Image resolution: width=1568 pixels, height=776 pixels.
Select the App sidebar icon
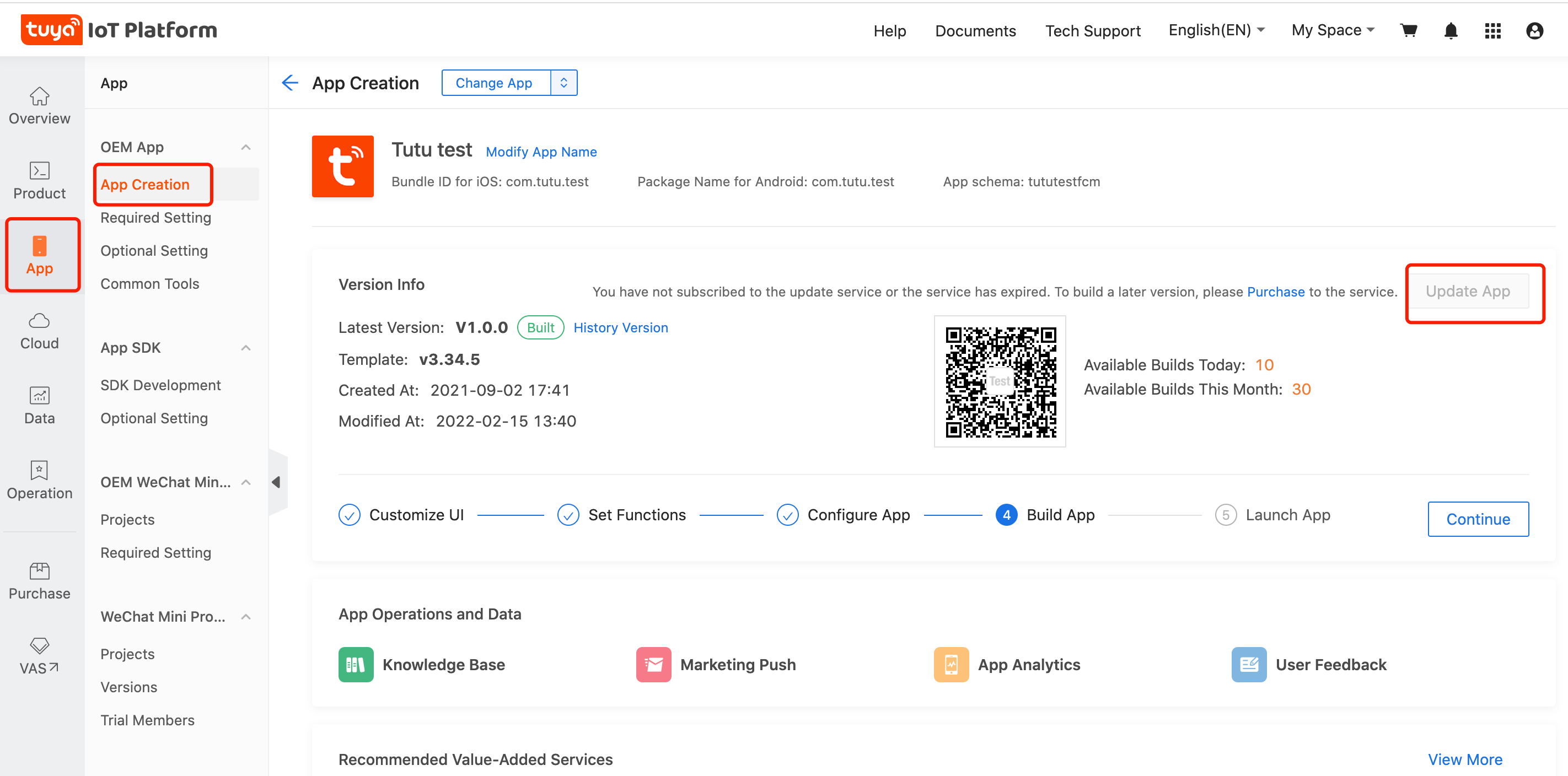point(40,246)
